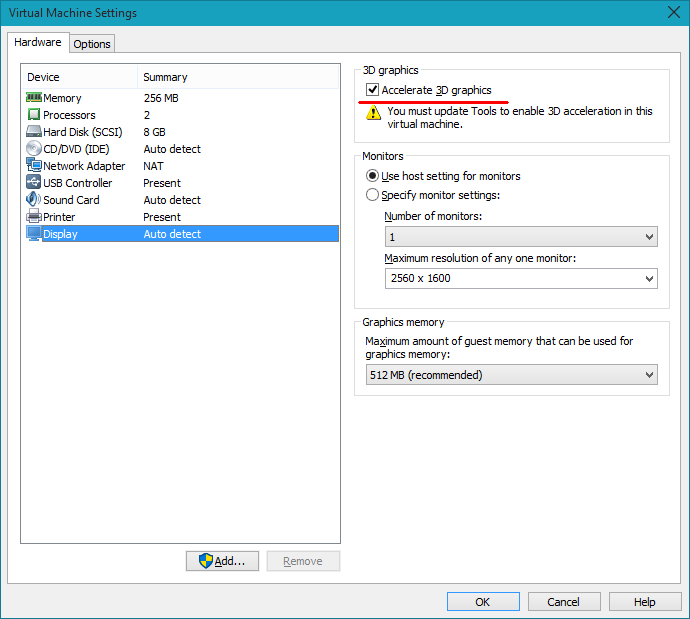690x619 pixels.
Task: Open Maximum resolution dropdown showing 2560 x 1600
Action: (x=521, y=278)
